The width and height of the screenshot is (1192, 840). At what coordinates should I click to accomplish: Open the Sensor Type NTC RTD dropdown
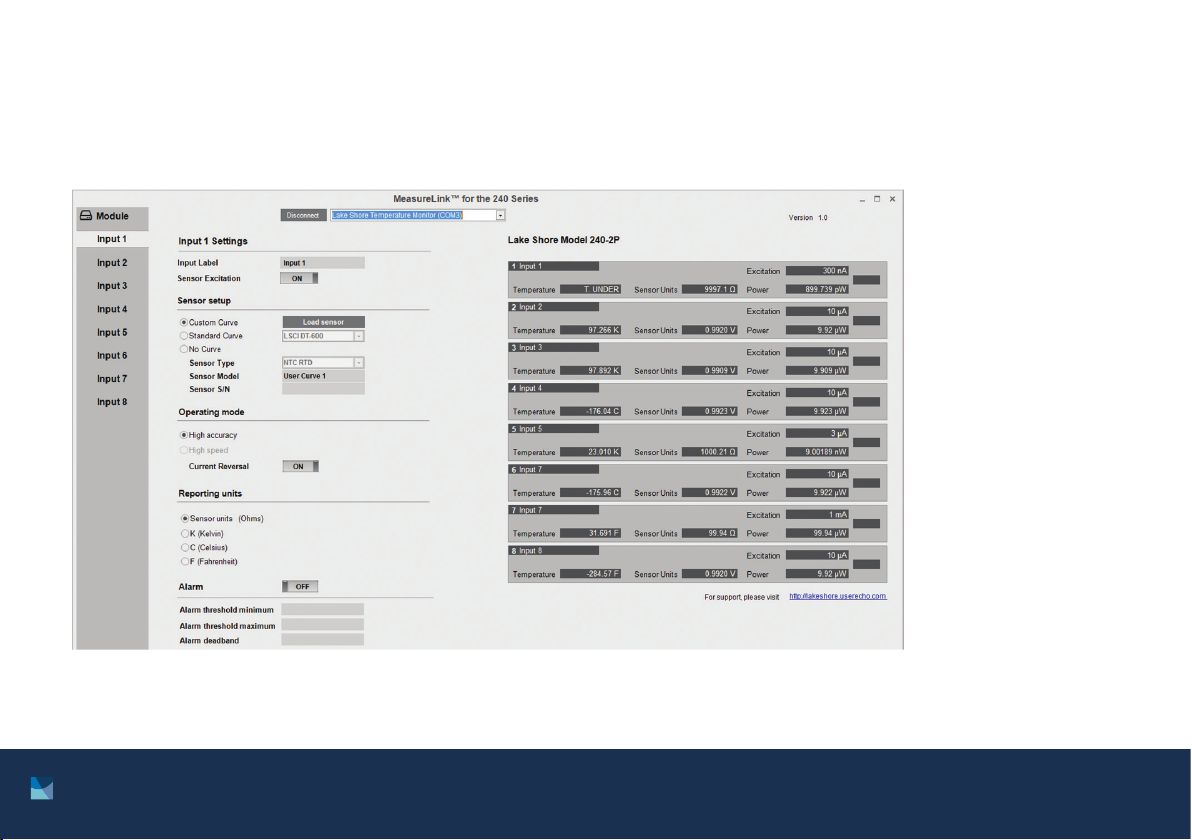pos(359,363)
